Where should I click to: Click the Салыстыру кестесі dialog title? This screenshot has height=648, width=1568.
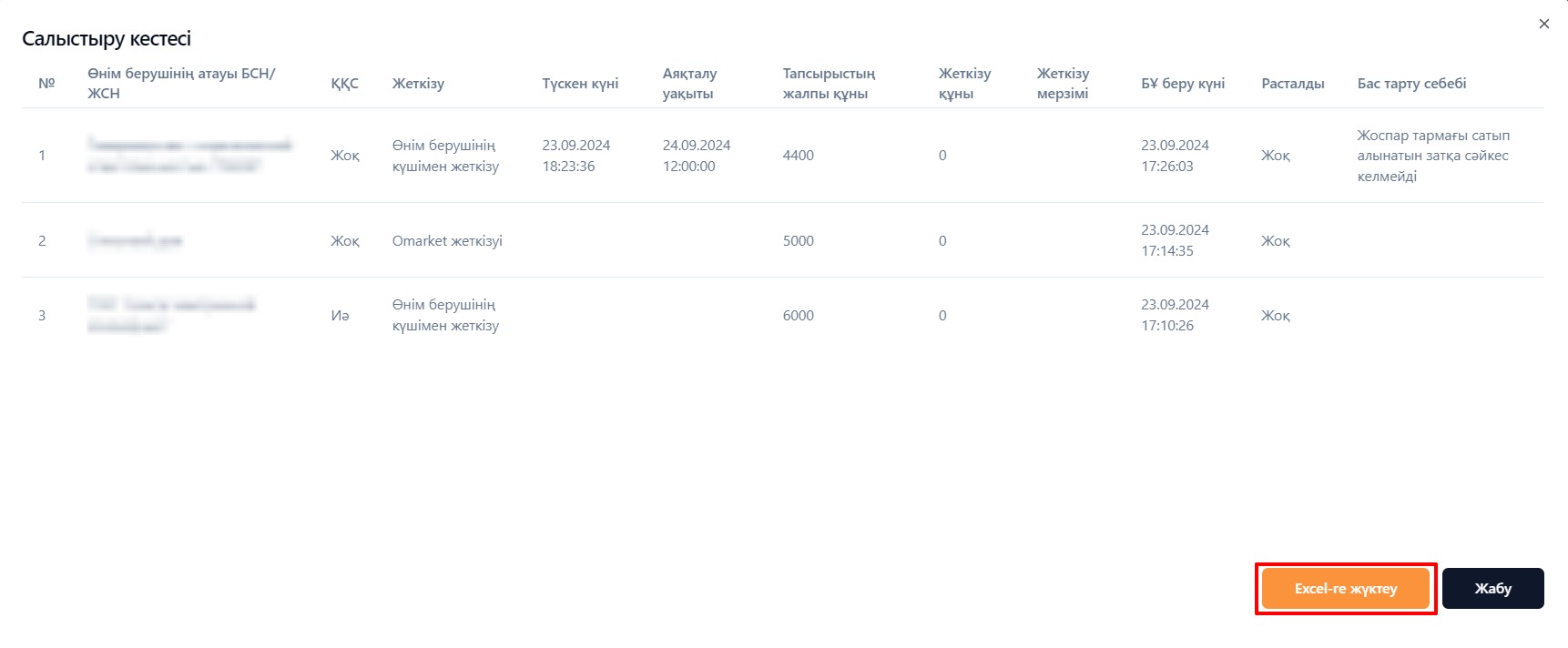pyautogui.click(x=107, y=38)
